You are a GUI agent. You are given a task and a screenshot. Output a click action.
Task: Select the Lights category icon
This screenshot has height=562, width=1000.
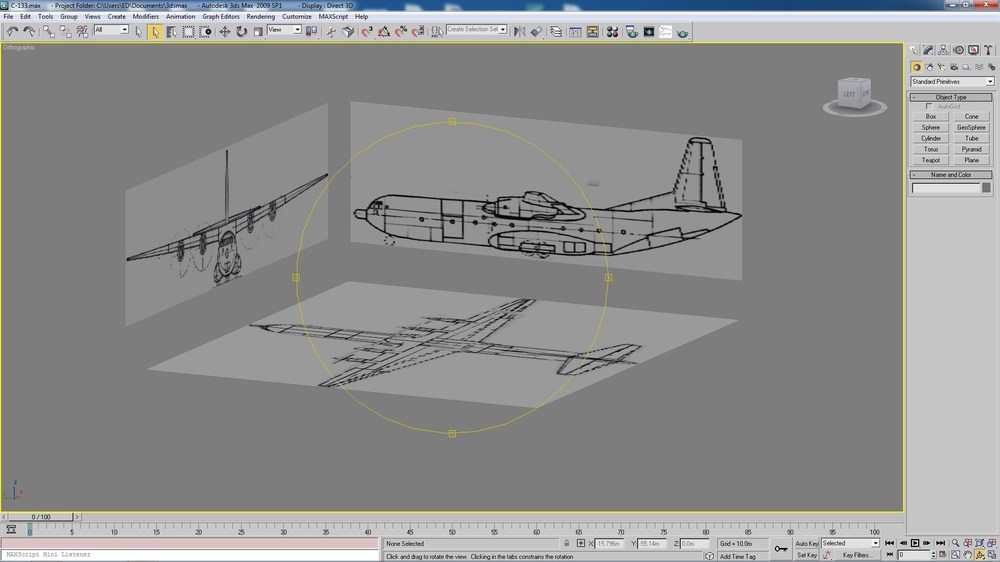pos(941,67)
